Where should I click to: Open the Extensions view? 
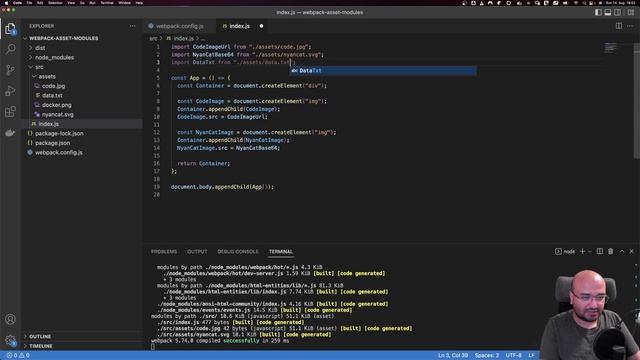click(x=10, y=111)
